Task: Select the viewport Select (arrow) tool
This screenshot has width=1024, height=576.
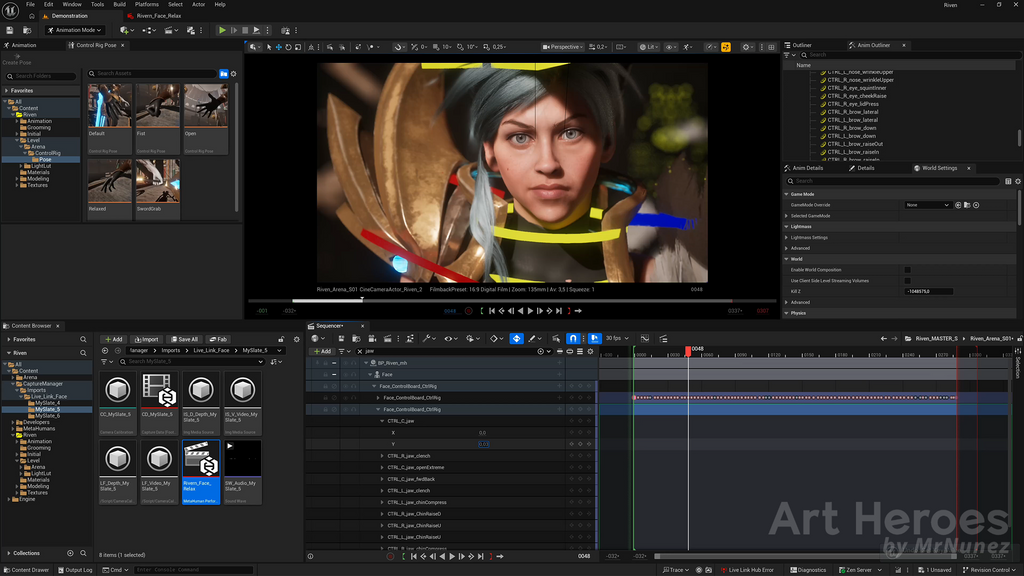Action: coord(268,47)
